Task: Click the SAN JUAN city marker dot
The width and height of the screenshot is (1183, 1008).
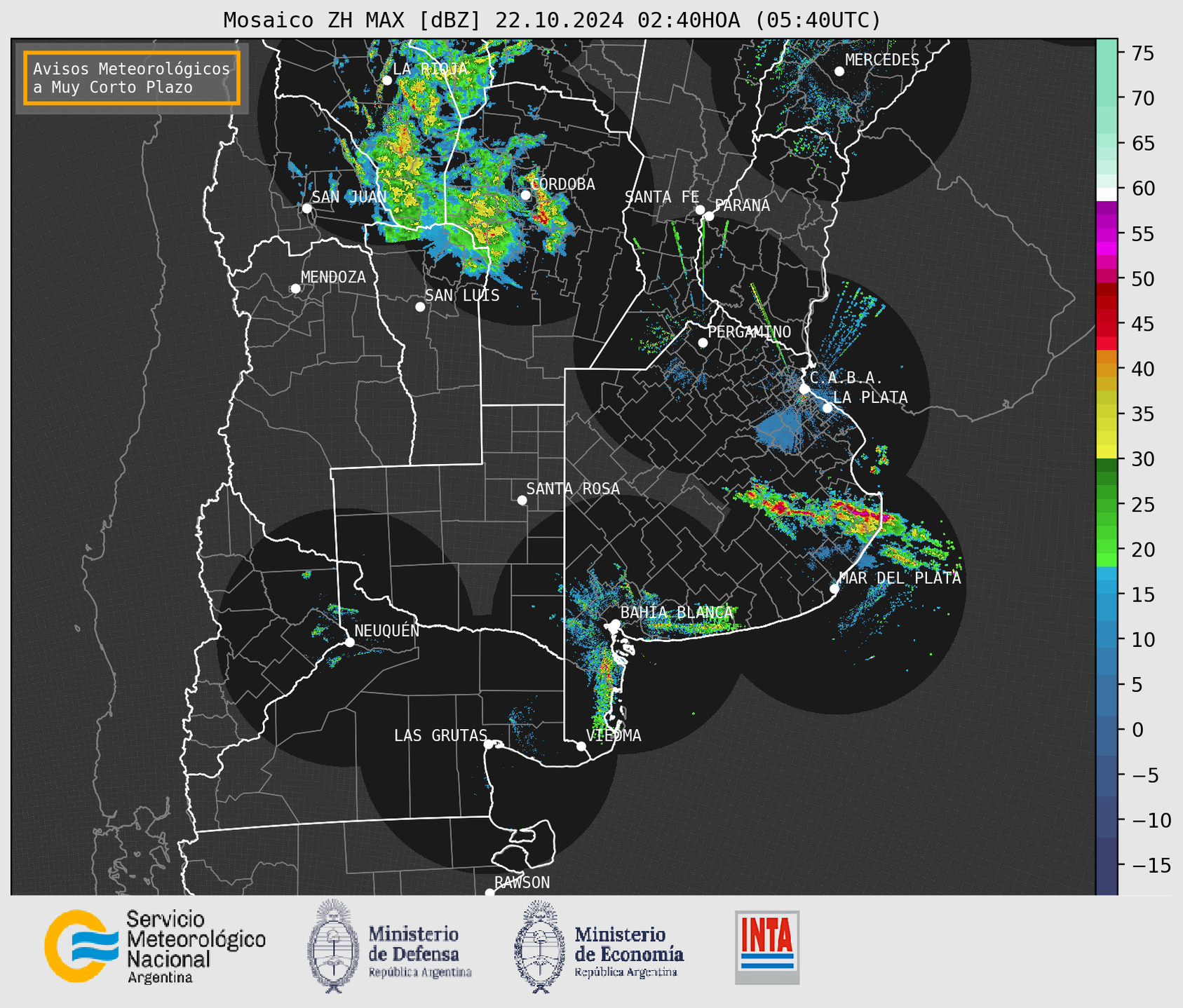Action: point(306,208)
